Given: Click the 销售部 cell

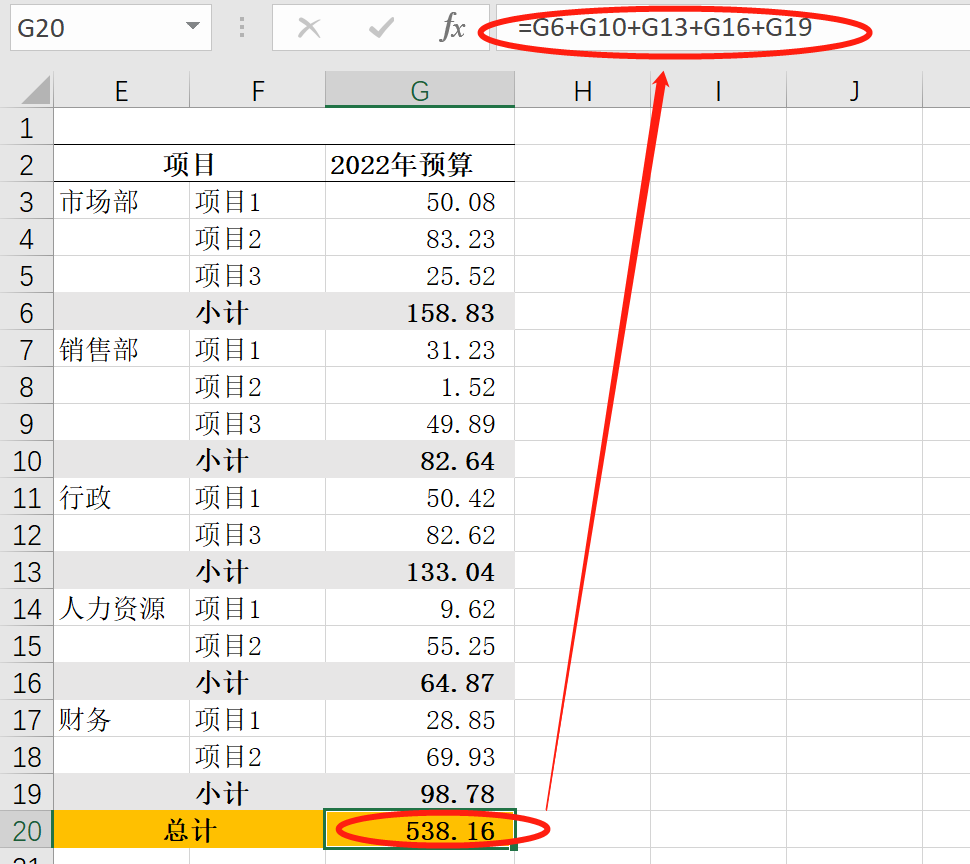Looking at the screenshot, I should coord(122,349).
